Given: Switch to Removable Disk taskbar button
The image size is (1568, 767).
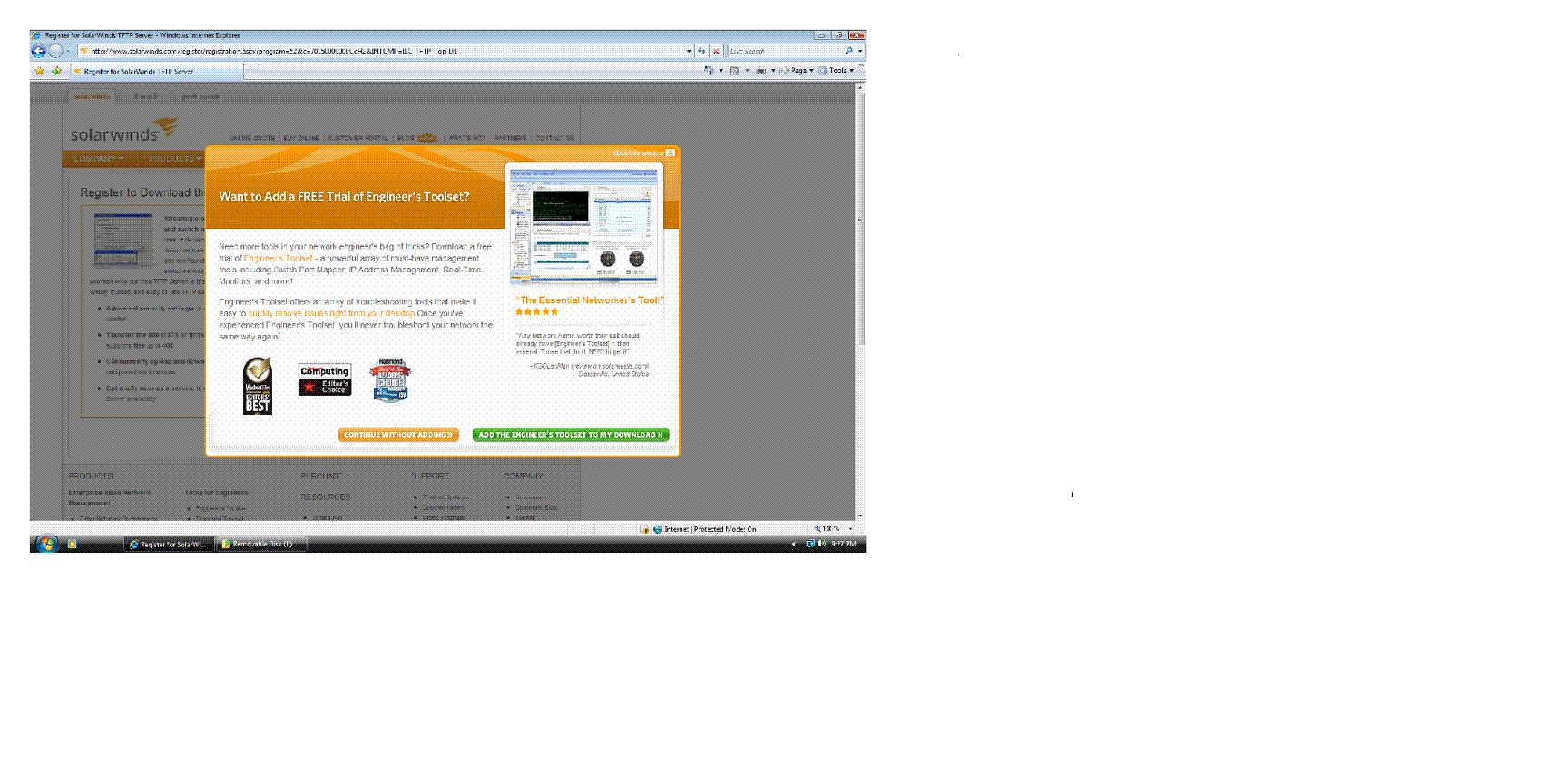Looking at the screenshot, I should [260, 545].
